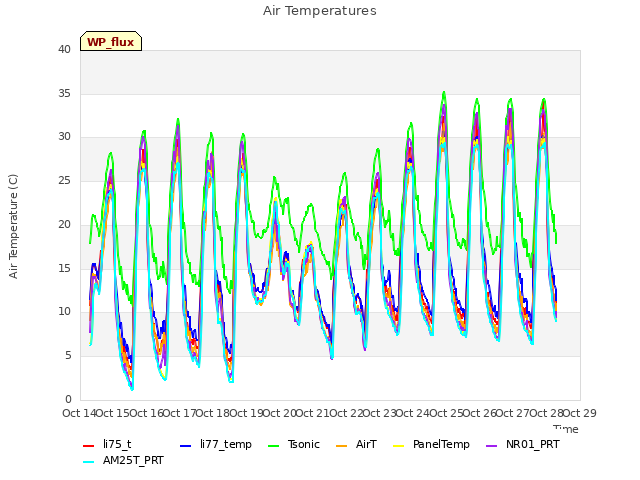Click the AirT legend label
Image resolution: width=640 pixels, height=480 pixels.
click(x=366, y=444)
